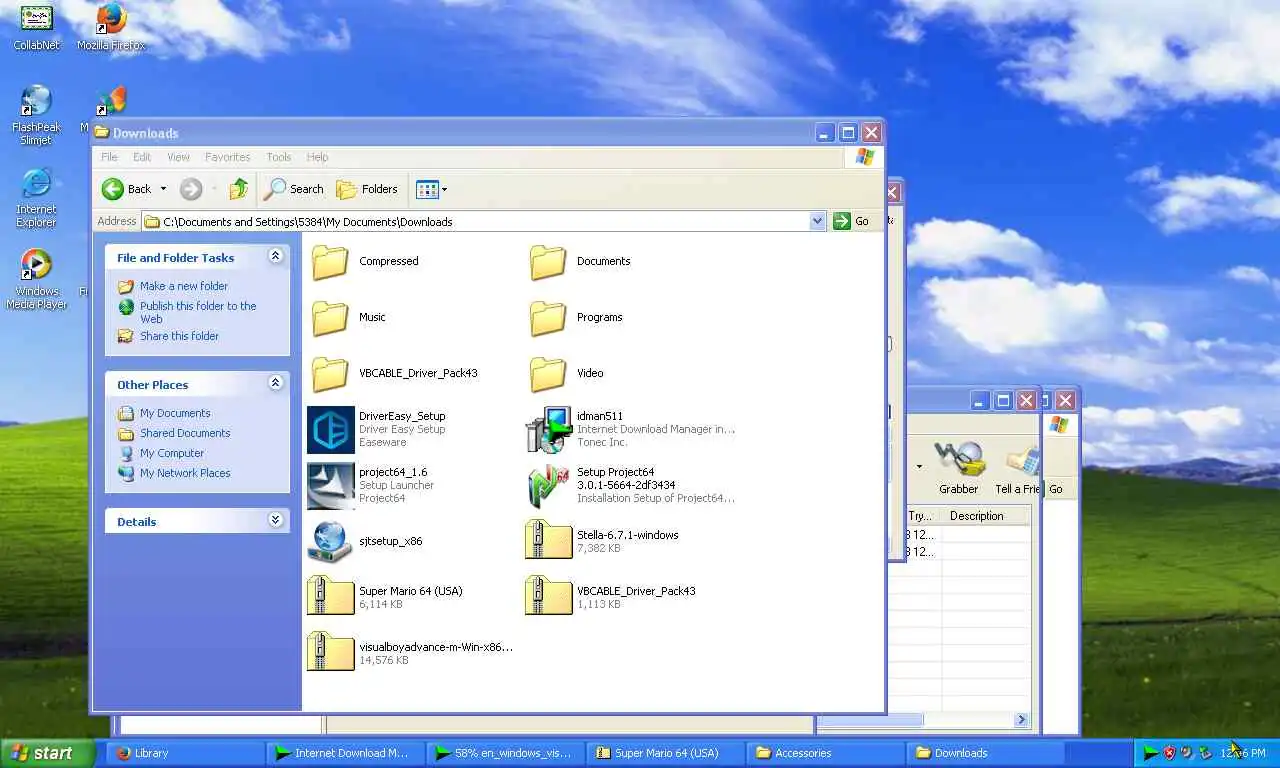This screenshot has height=768, width=1280.
Task: Select the DriverEasy_Setup installer icon
Action: click(x=330, y=429)
